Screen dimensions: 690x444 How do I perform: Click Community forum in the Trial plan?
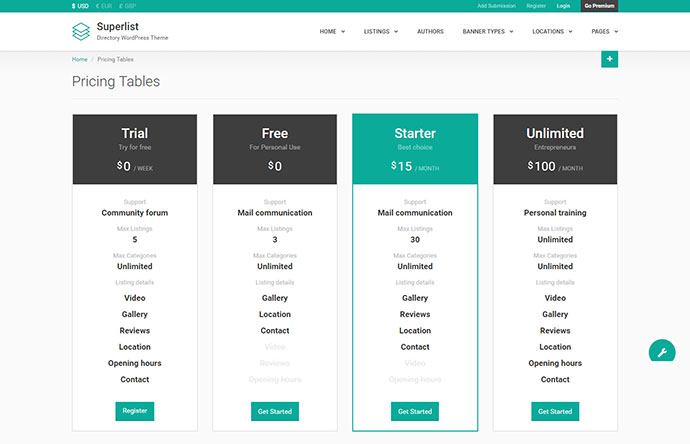[135, 213]
